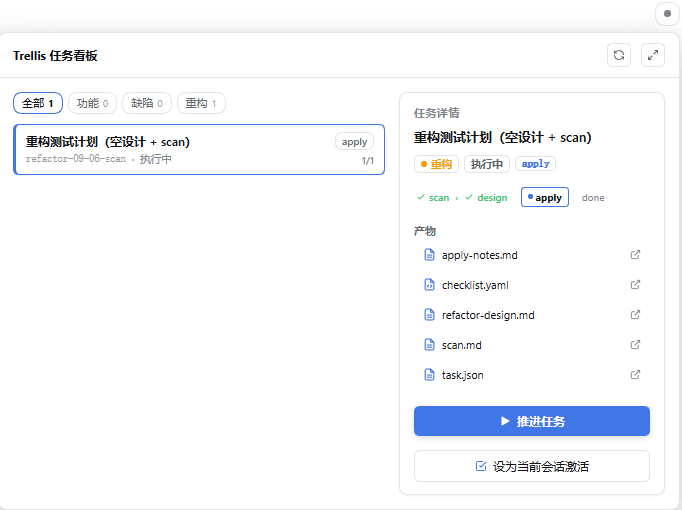Select the design stage step
This screenshot has width=682, height=510.
coord(486,198)
